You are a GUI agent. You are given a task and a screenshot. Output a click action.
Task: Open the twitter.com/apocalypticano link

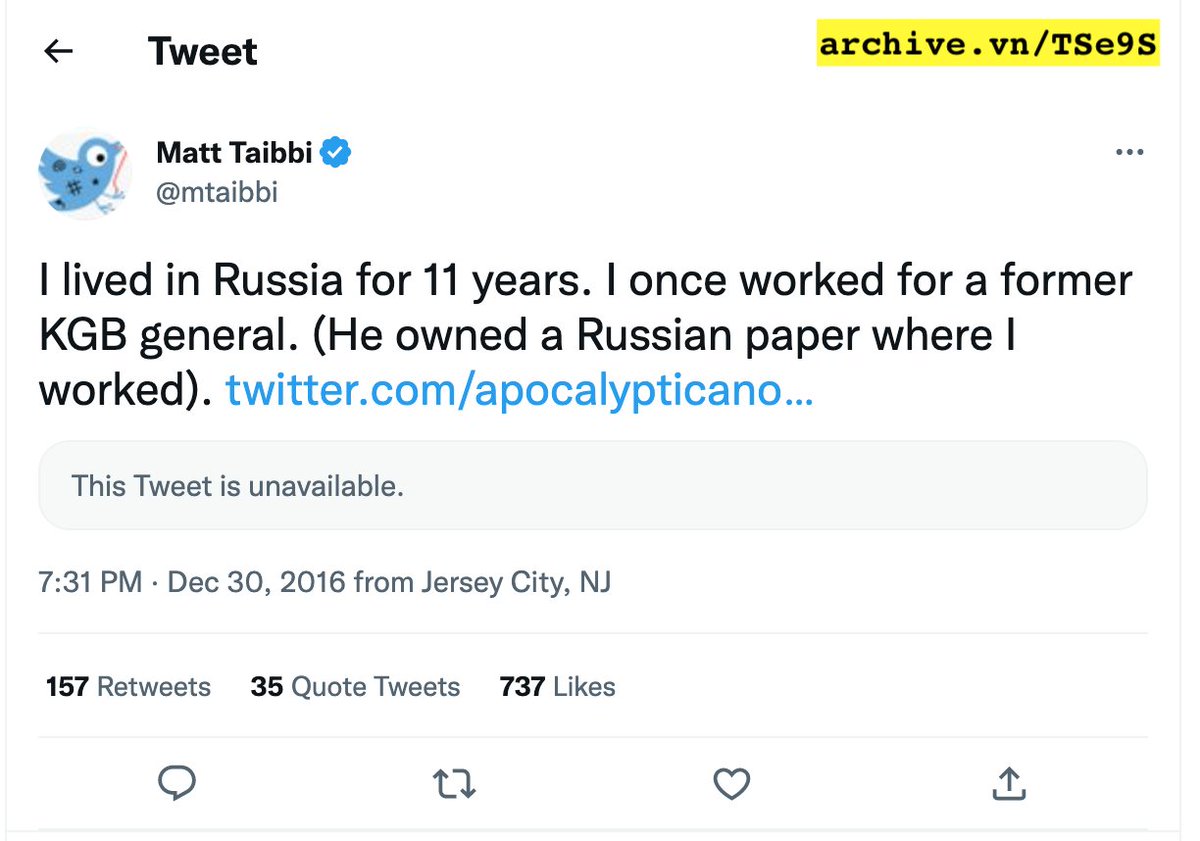coord(519,391)
